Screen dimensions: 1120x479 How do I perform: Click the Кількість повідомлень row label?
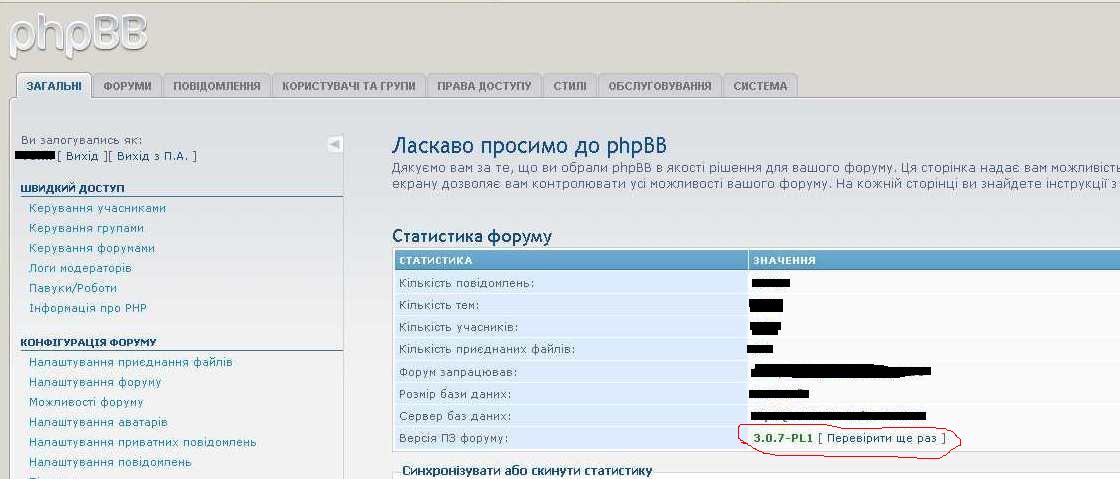point(466,283)
